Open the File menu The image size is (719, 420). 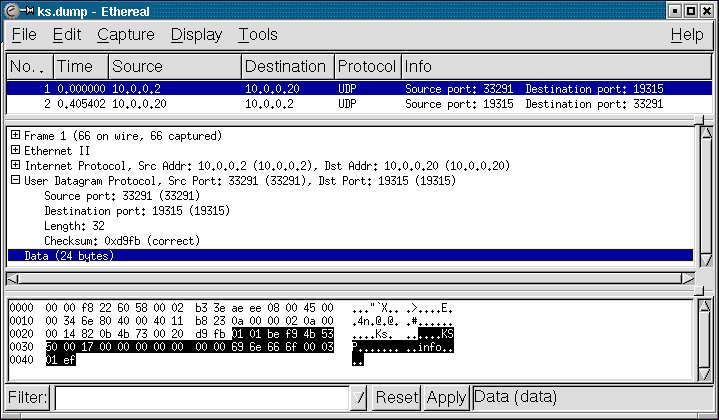click(x=24, y=35)
